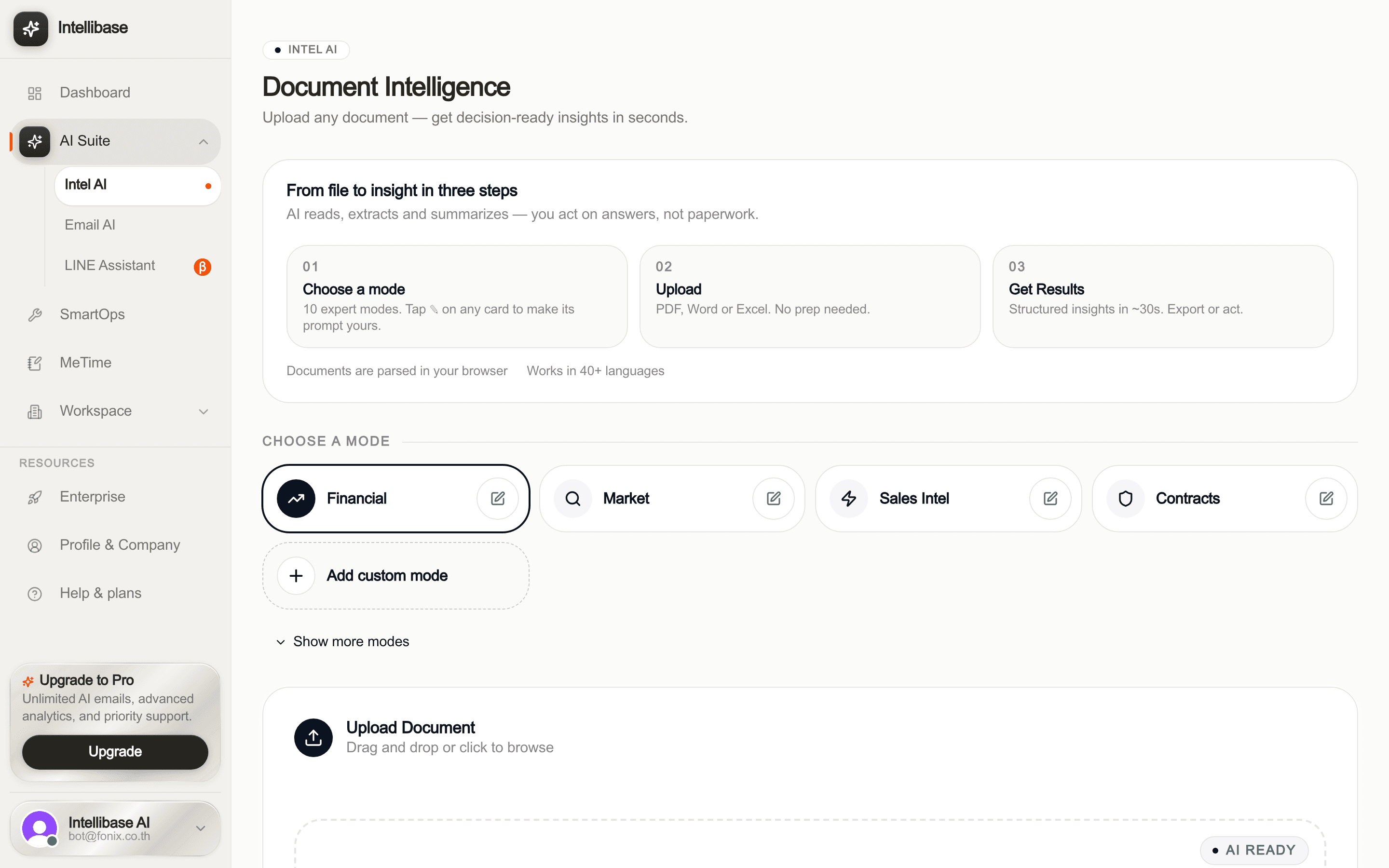Select the Contracts mode card

point(1225,498)
